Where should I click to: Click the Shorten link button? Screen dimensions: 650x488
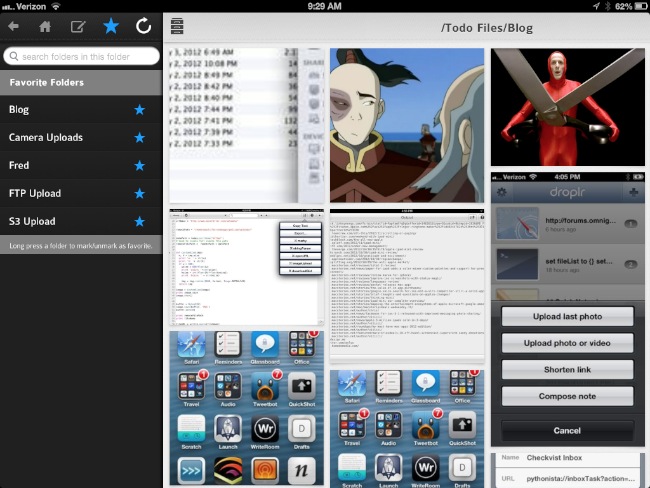(x=567, y=369)
